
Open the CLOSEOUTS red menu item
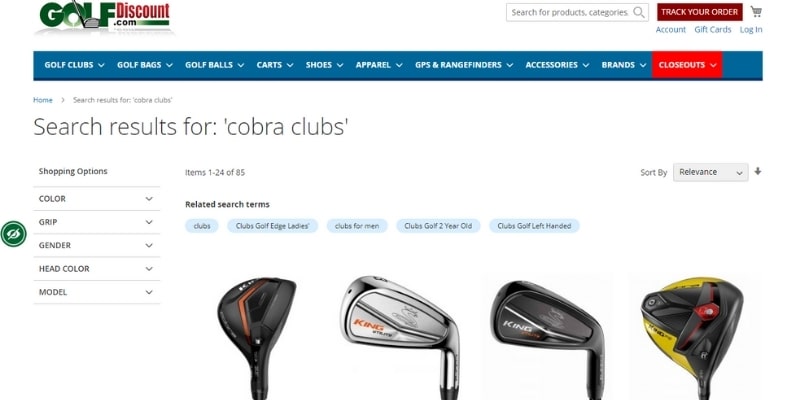[x=687, y=65]
